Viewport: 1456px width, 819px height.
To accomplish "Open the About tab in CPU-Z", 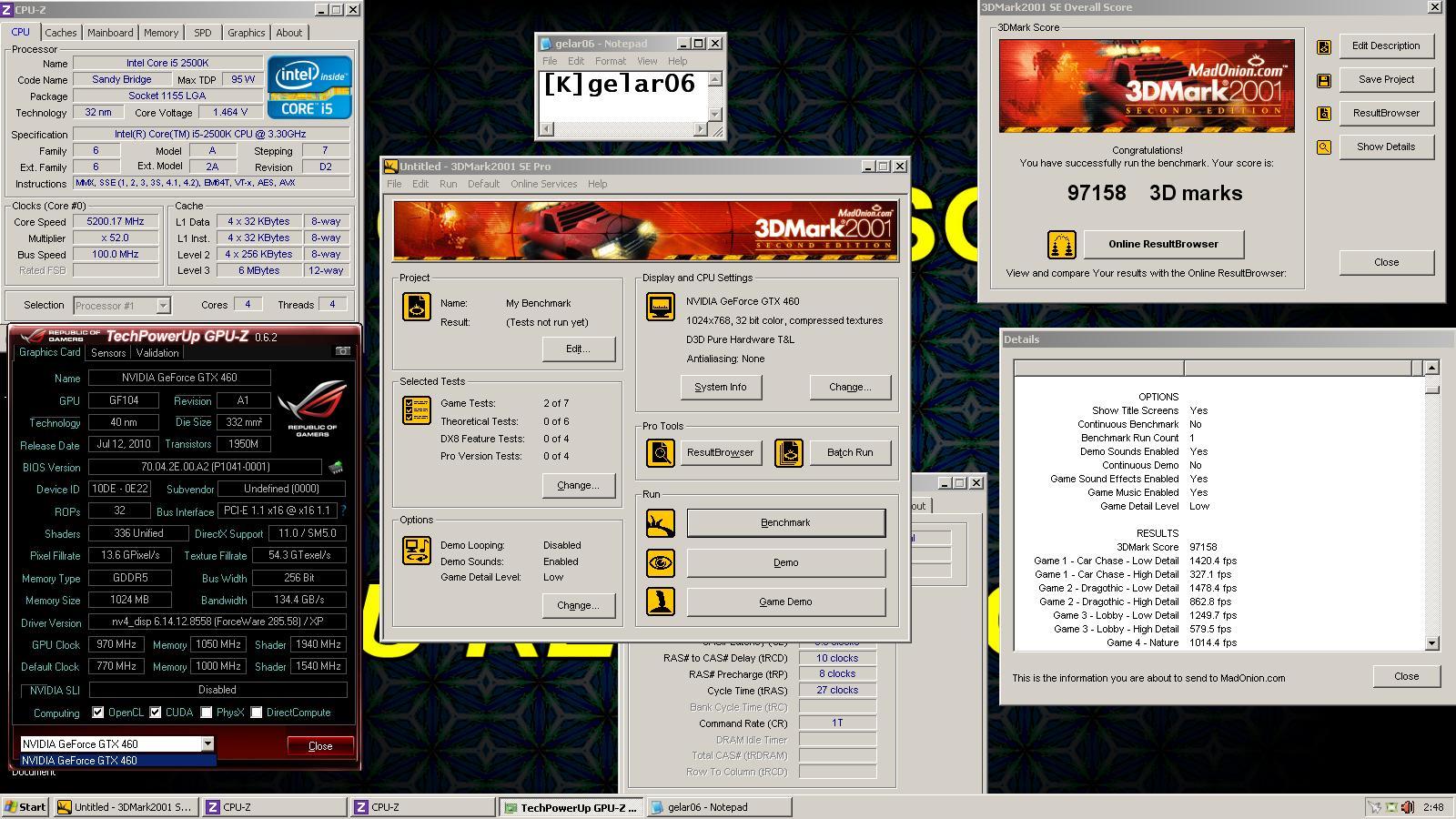I will [289, 33].
